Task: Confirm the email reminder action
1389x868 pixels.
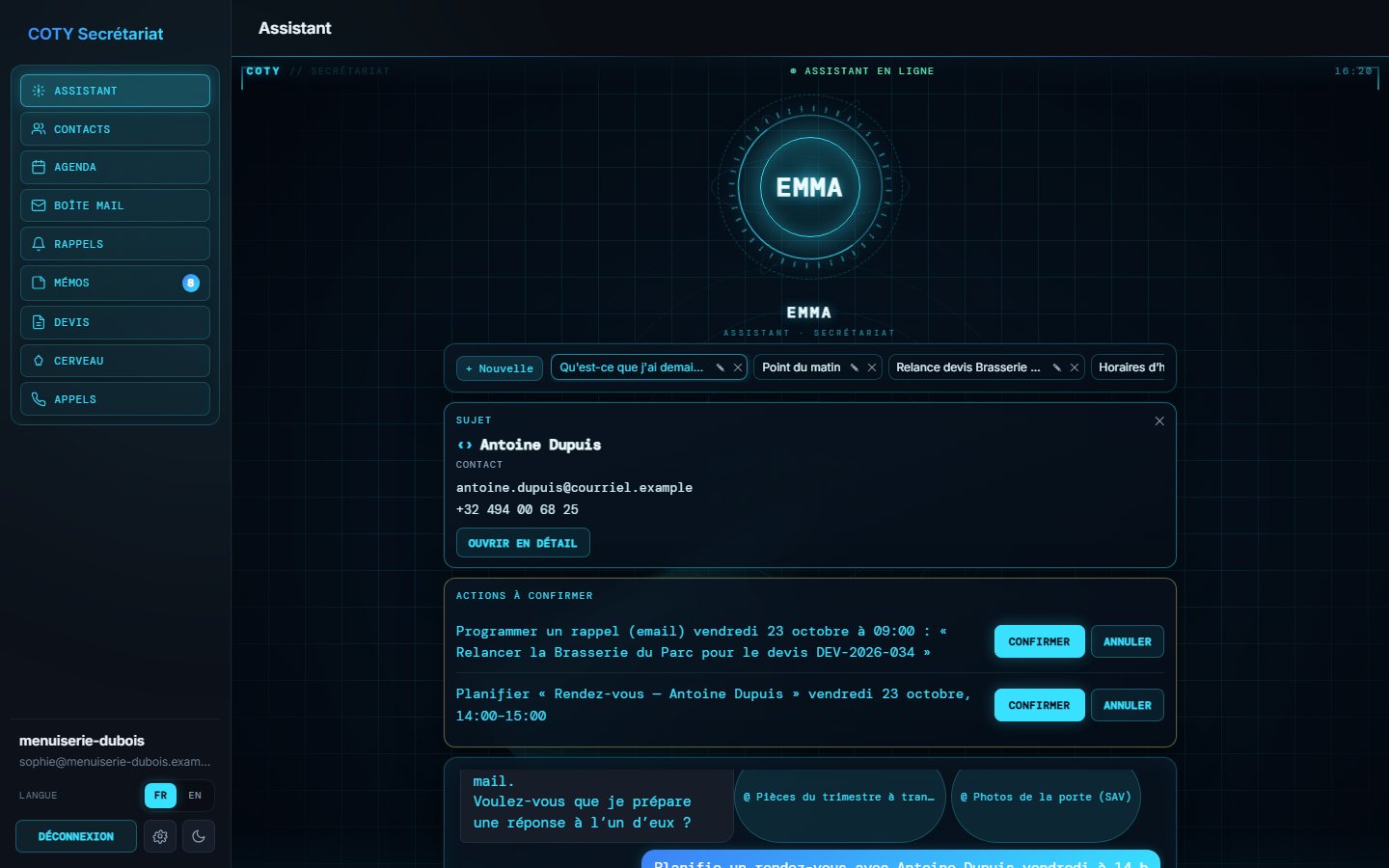Action: coord(1039,641)
